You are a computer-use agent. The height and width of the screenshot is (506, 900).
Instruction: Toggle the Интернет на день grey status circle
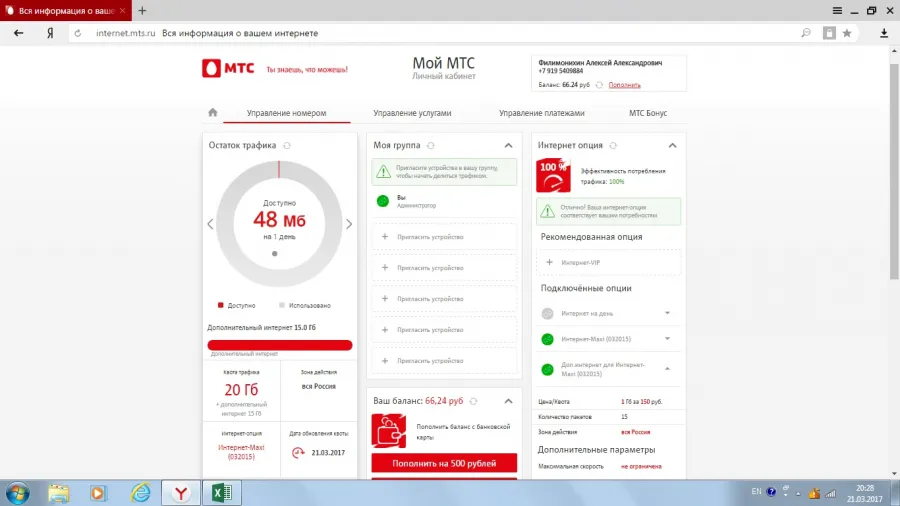click(x=548, y=313)
